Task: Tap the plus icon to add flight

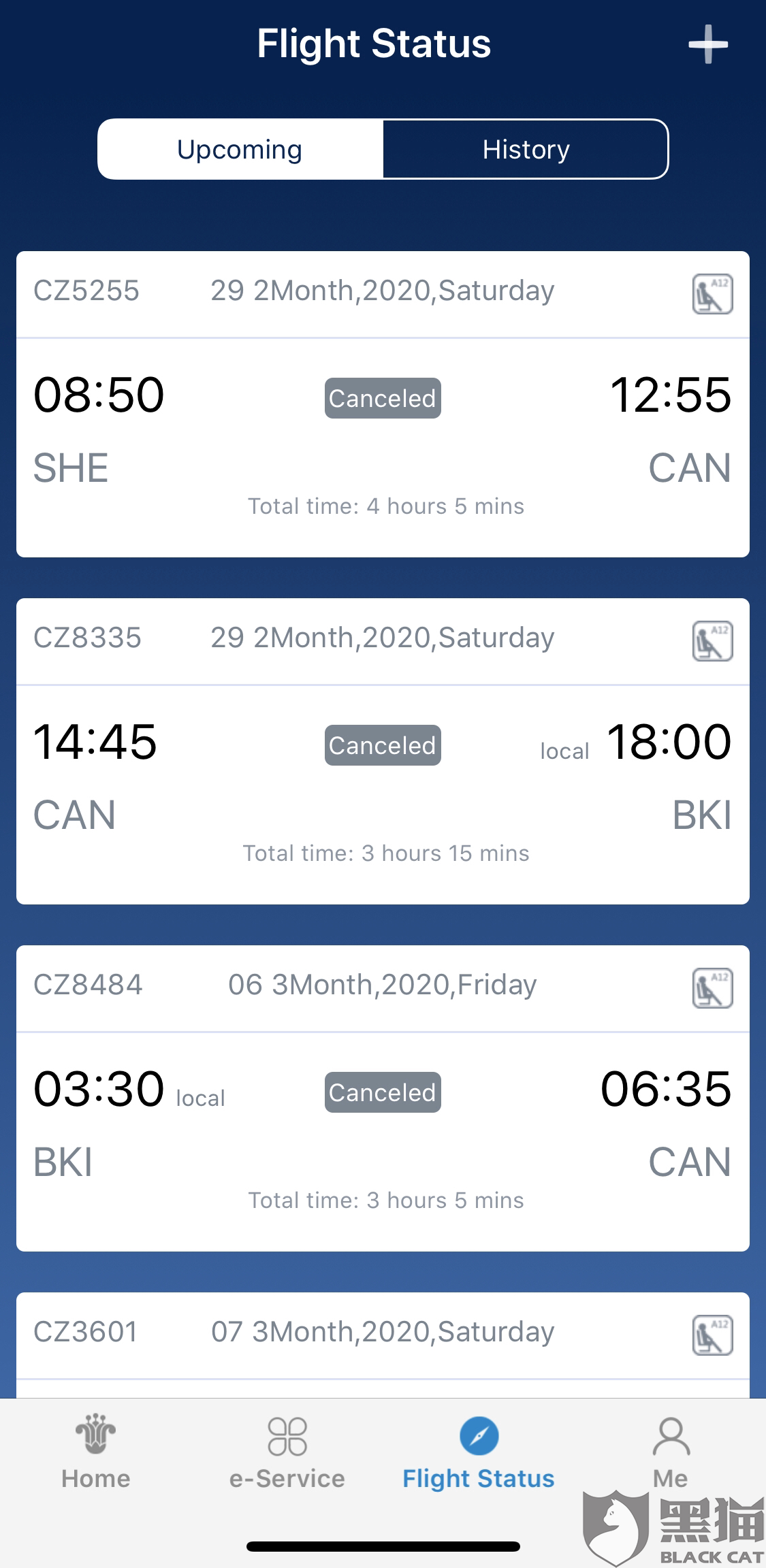Action: [707, 45]
